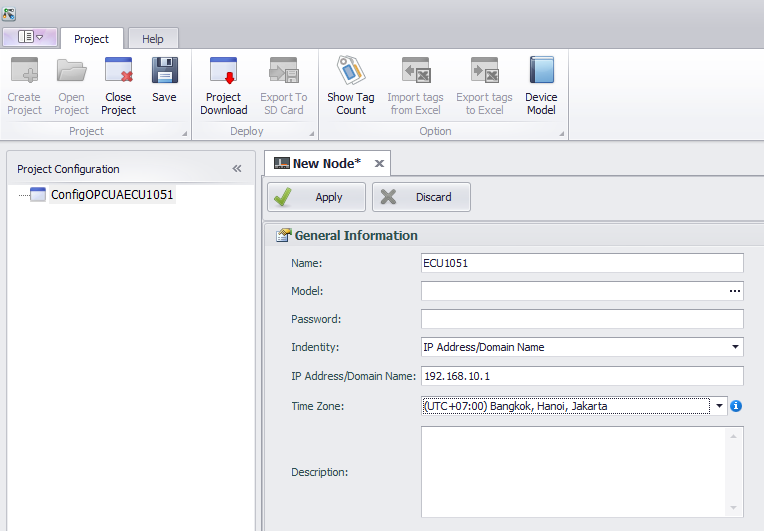Switch to the Project ribbon tab
The width and height of the screenshot is (764, 531).
coord(92,38)
